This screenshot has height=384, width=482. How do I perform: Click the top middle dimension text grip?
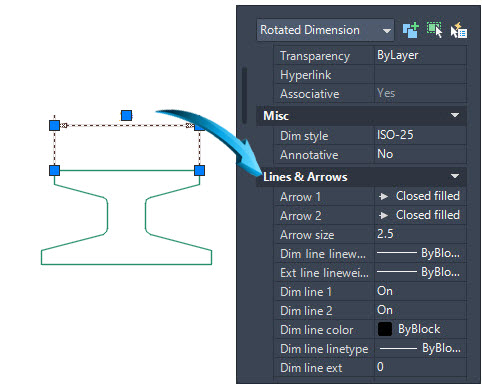pos(126,116)
